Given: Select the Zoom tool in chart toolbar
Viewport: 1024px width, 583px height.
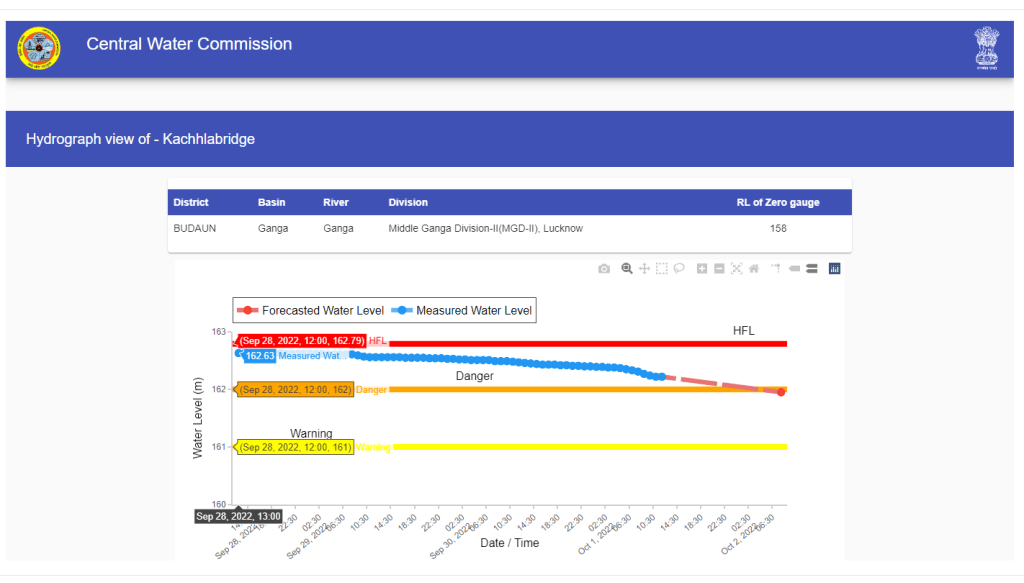Looking at the screenshot, I should point(627,268).
